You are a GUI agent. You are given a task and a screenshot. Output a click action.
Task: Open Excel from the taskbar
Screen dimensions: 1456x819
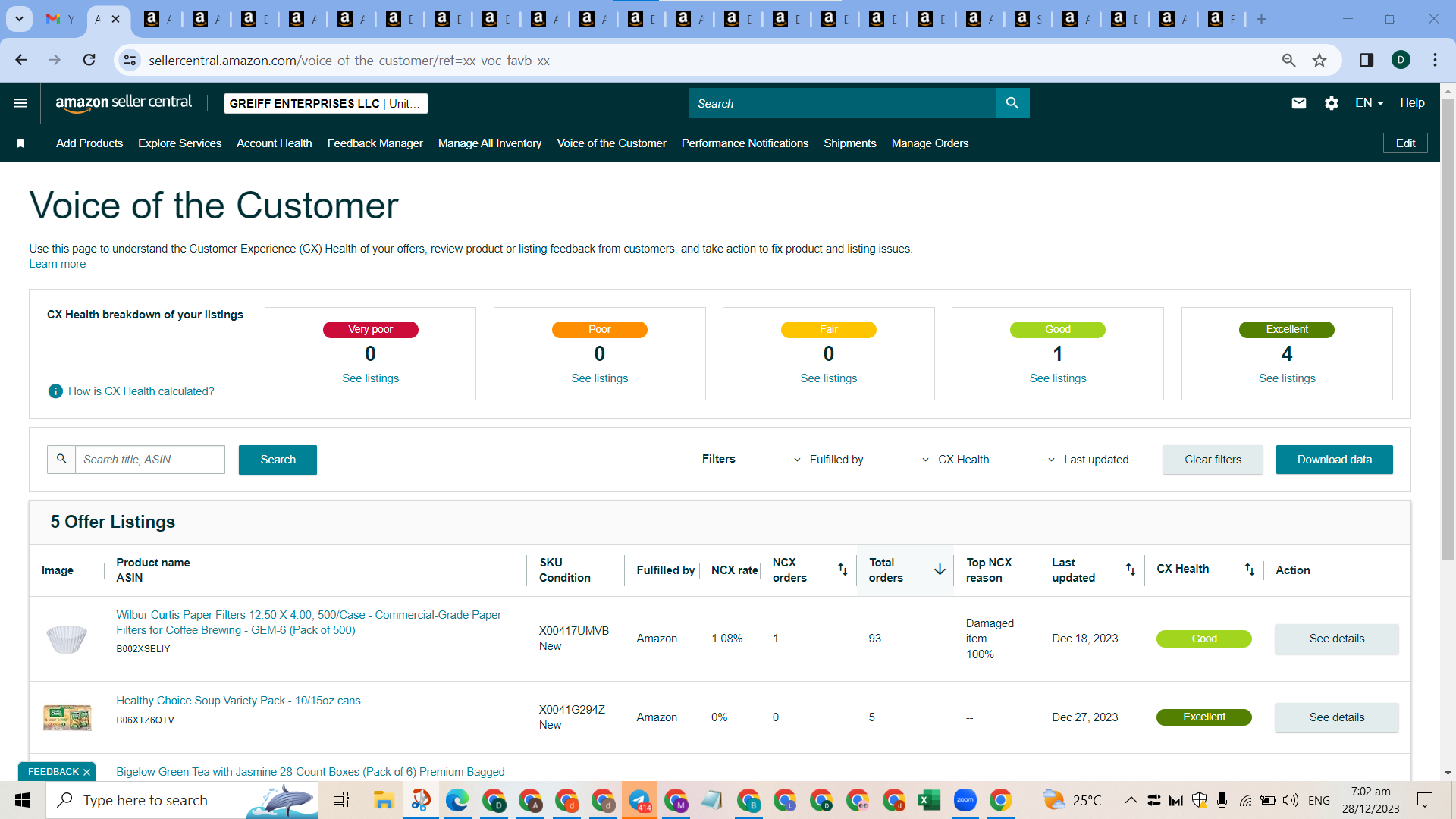coord(929,800)
